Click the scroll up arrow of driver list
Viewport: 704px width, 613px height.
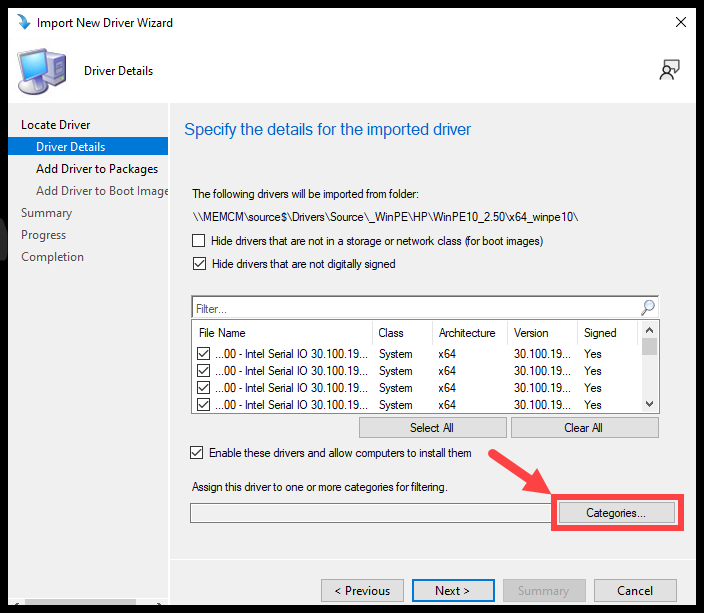[x=649, y=330]
